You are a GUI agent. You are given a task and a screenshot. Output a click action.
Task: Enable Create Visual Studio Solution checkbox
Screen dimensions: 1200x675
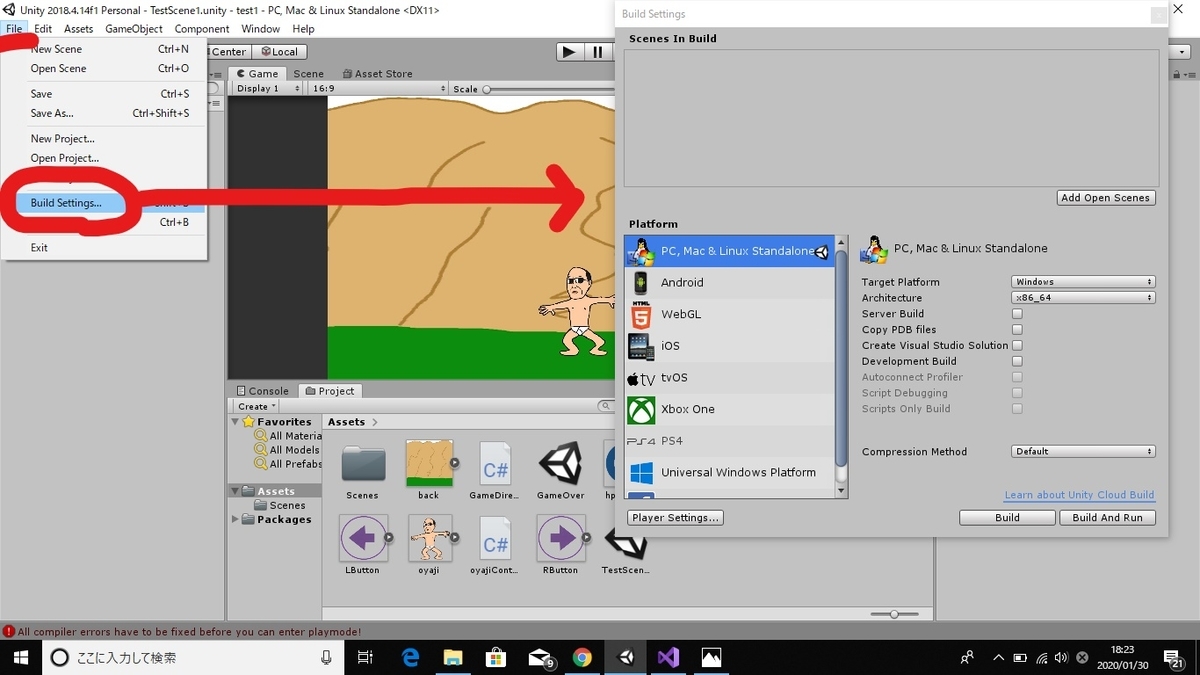[1017, 346]
